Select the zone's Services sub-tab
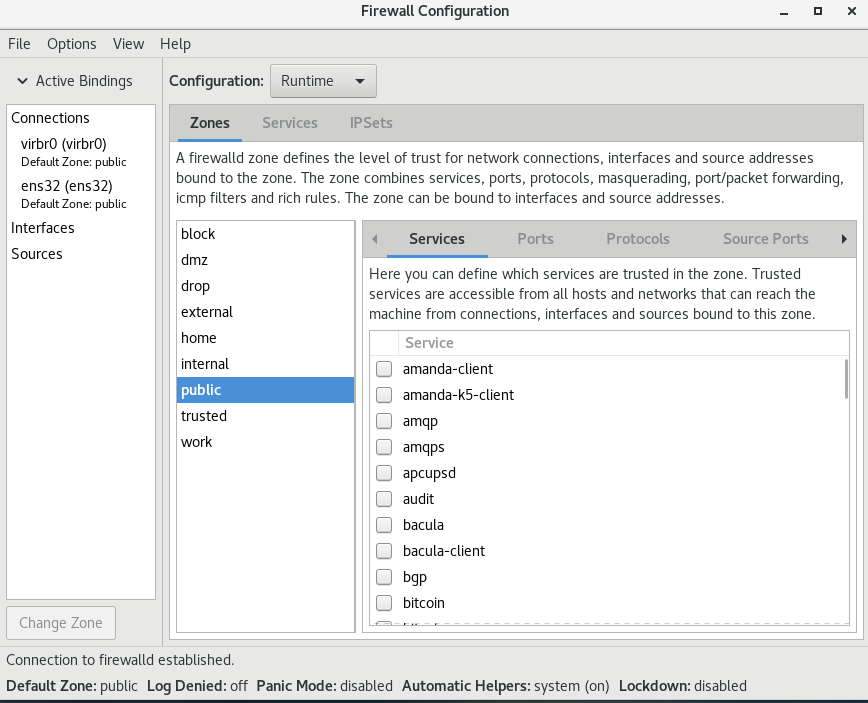 (437, 239)
